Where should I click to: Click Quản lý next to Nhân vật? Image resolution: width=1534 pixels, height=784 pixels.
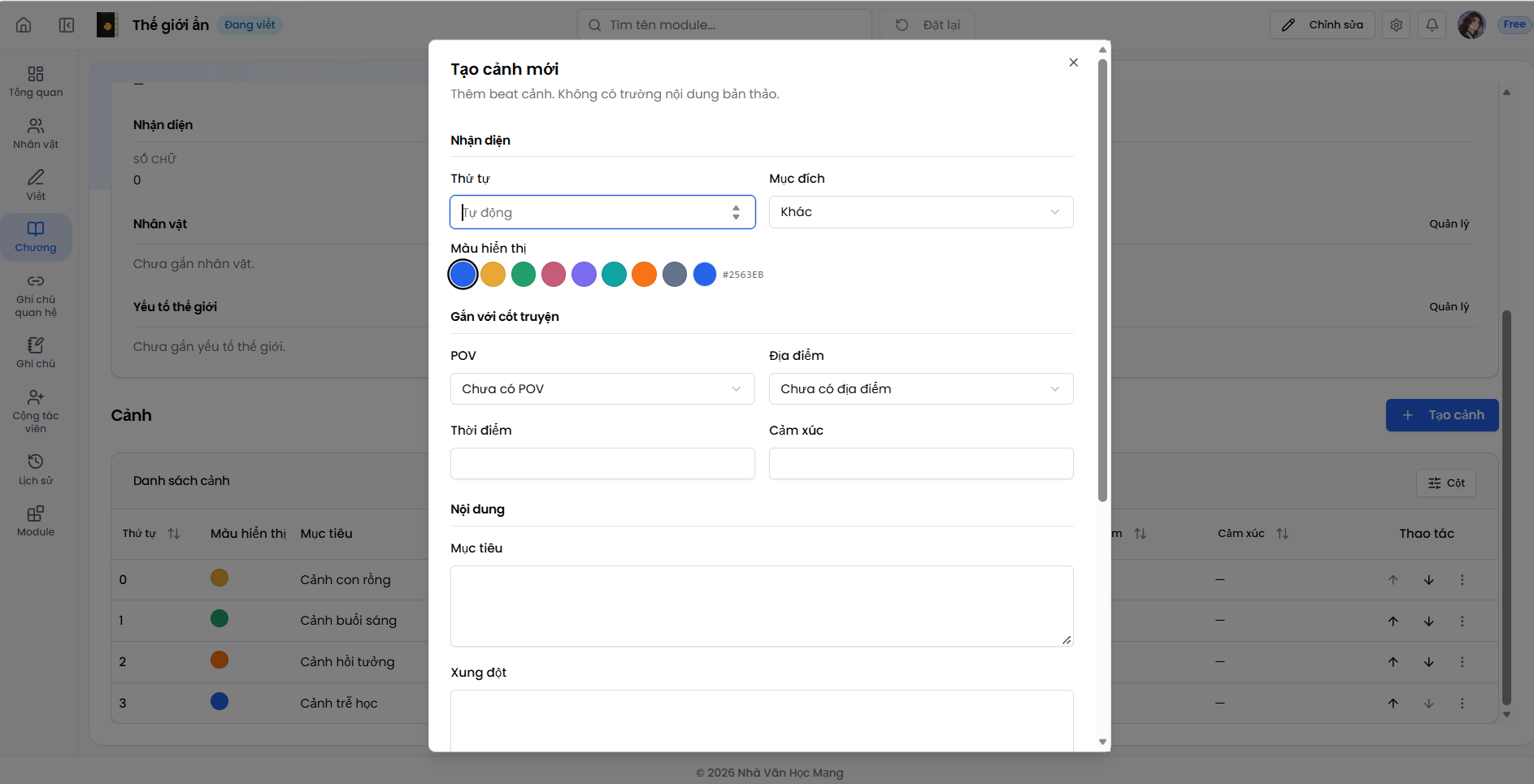[1449, 224]
